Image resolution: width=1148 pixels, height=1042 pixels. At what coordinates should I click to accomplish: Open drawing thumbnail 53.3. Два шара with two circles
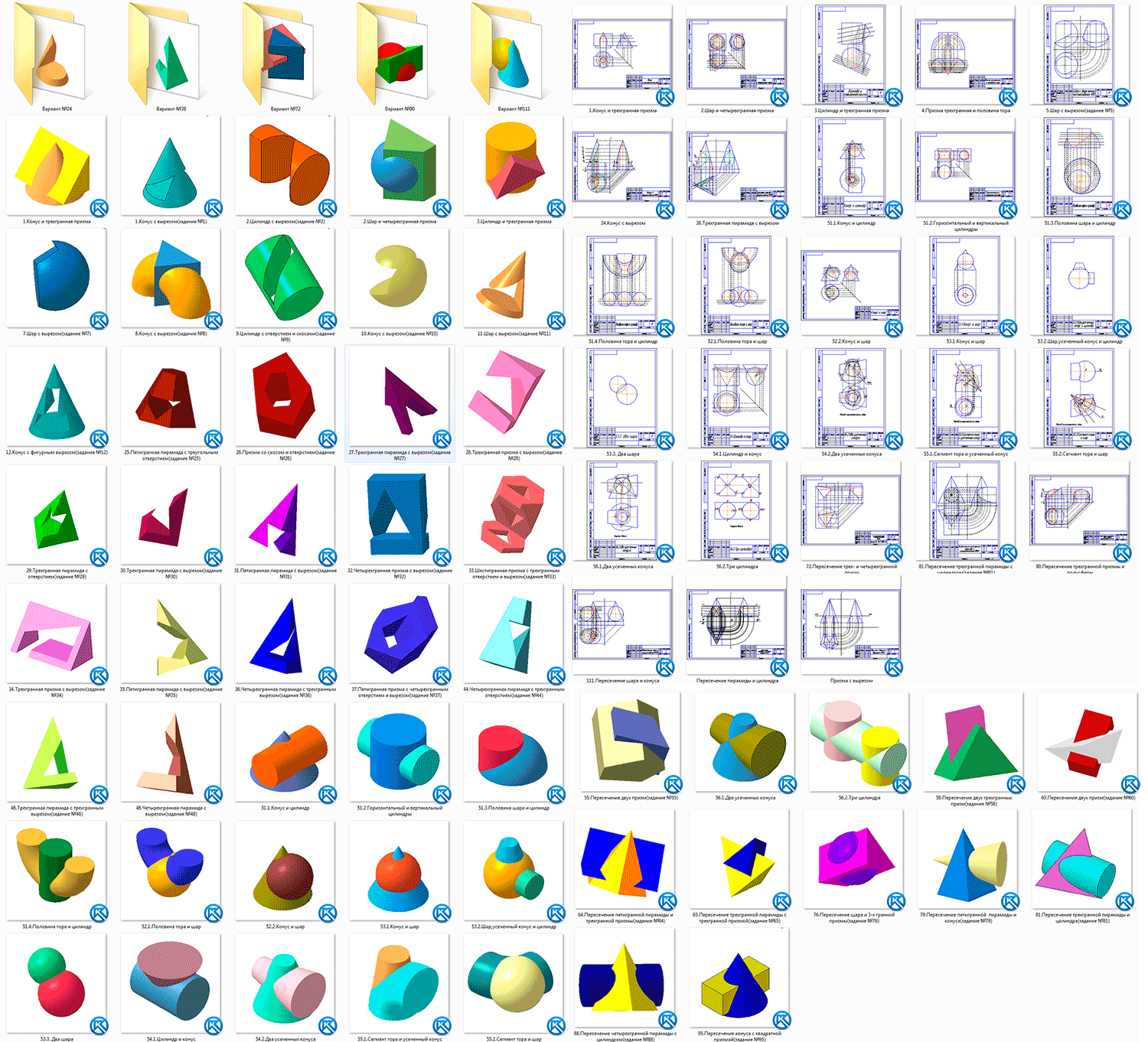[x=622, y=398]
